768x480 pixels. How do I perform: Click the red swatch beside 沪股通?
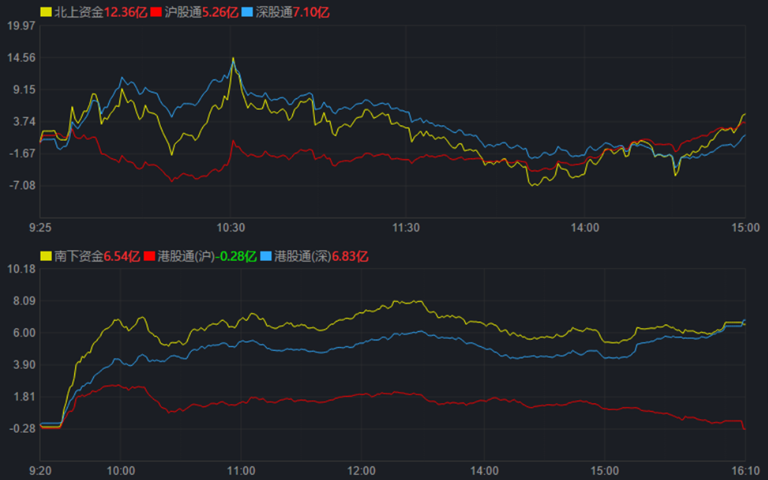[x=157, y=11]
